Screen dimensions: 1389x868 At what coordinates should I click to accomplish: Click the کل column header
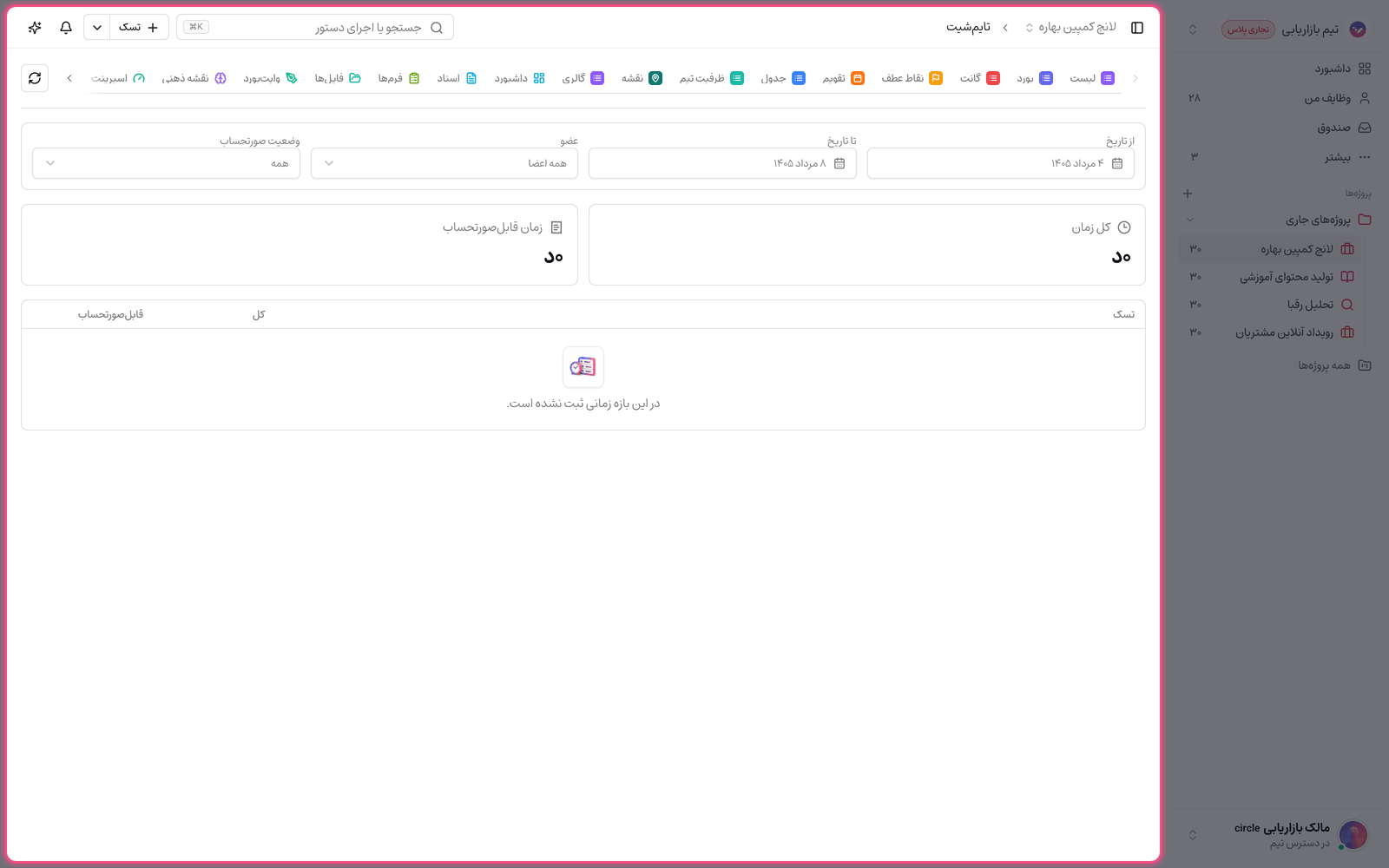pyautogui.click(x=259, y=314)
